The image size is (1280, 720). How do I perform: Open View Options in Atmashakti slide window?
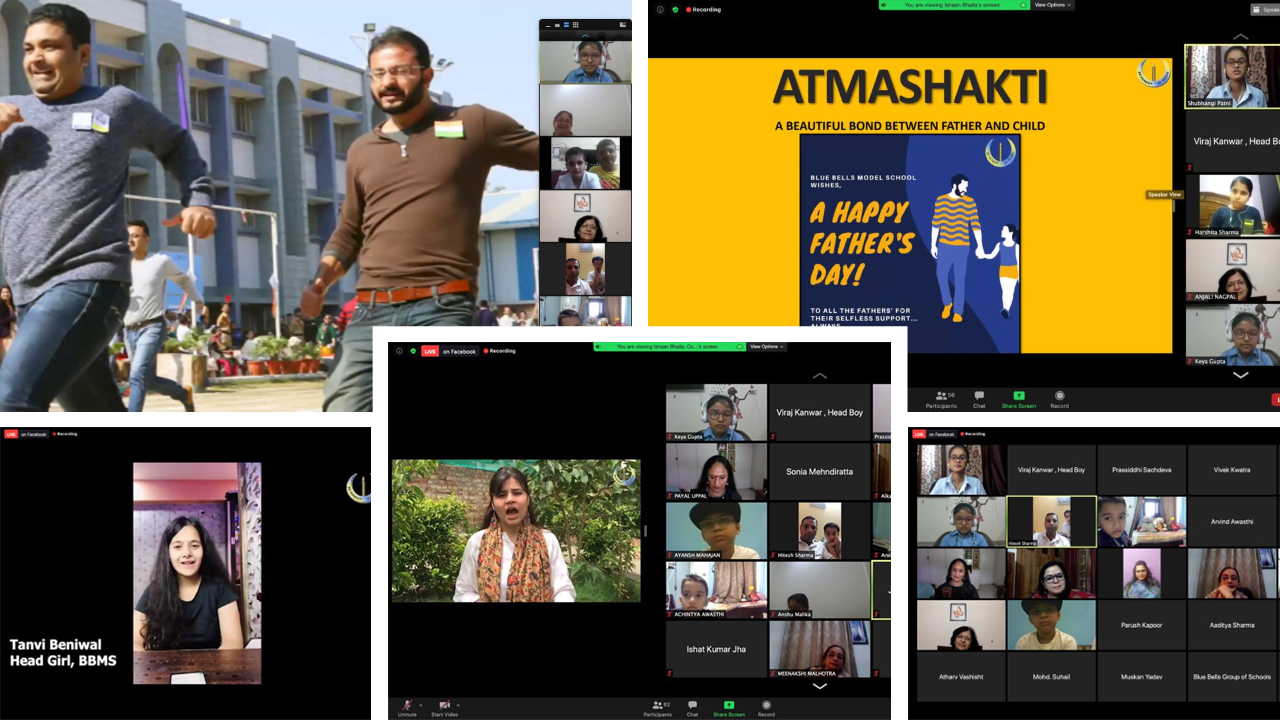1052,5
